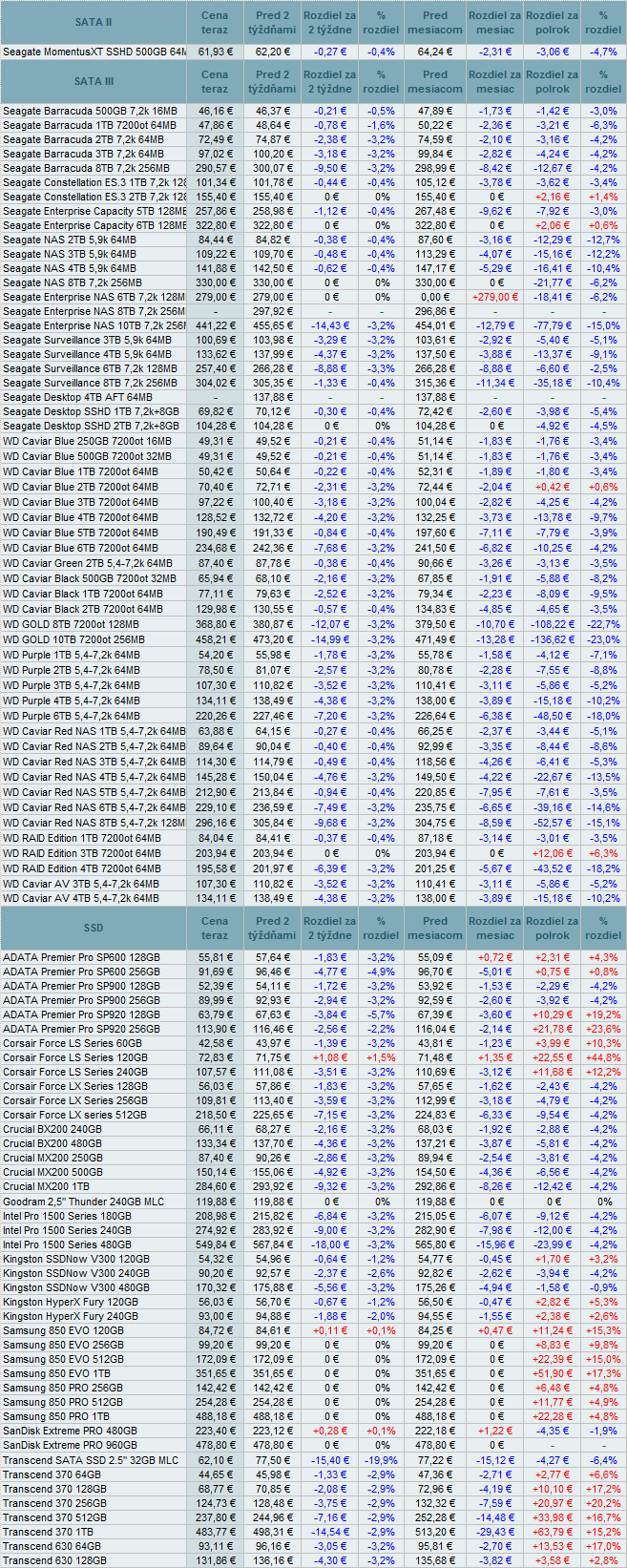Click Seagate Desktop SSHD 2TB 7,2k+8GB

click(91, 426)
